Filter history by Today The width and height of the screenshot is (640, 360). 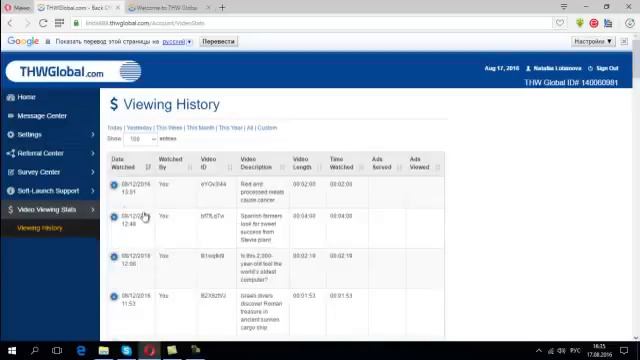click(115, 128)
